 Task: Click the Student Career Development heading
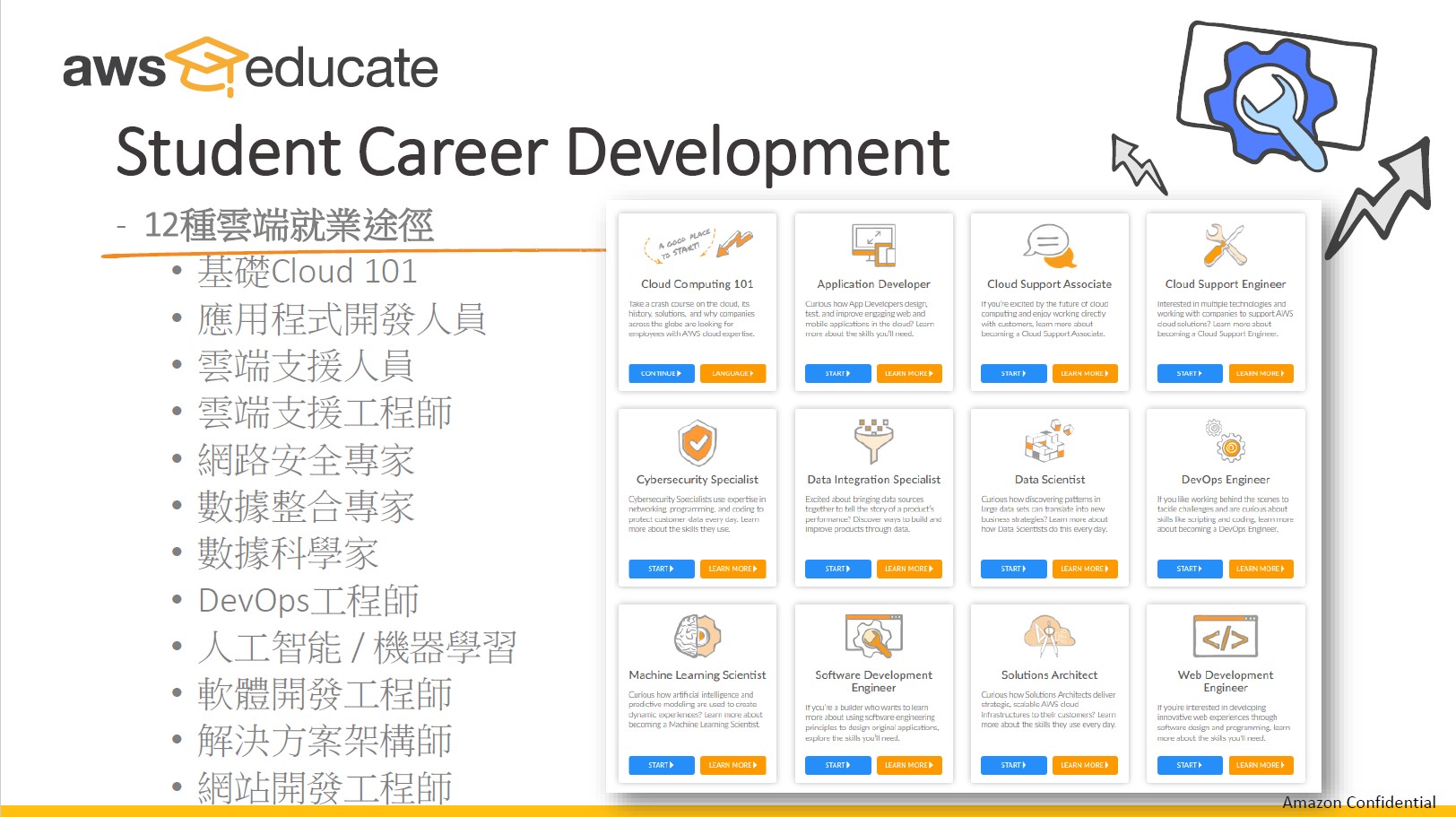(533, 152)
